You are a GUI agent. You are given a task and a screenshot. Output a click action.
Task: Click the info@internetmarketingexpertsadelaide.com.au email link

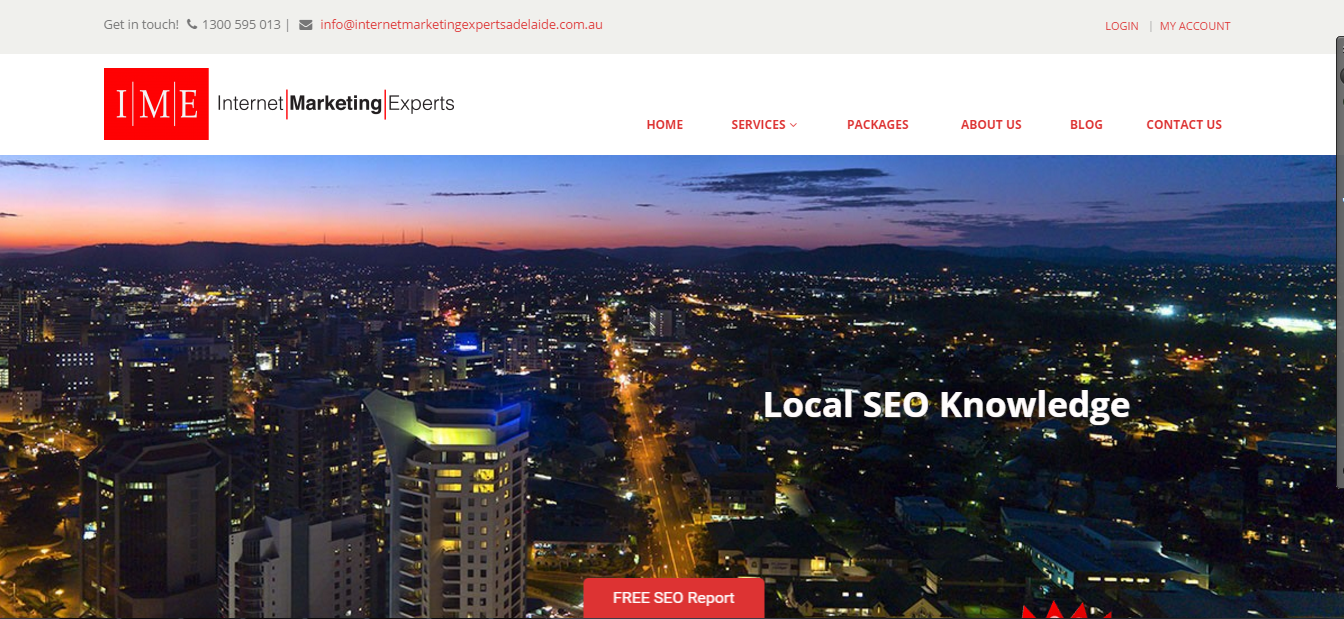click(460, 24)
